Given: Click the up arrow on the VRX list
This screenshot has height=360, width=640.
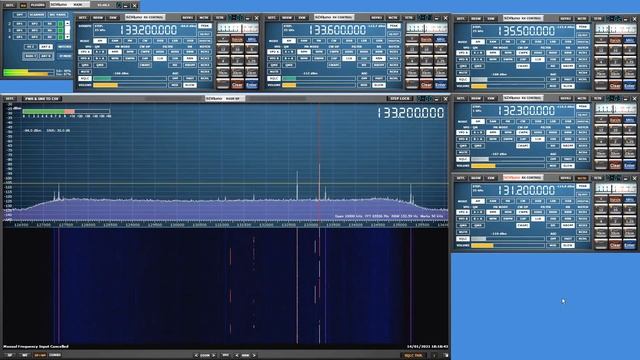Looking at the screenshot, I should (67, 23).
